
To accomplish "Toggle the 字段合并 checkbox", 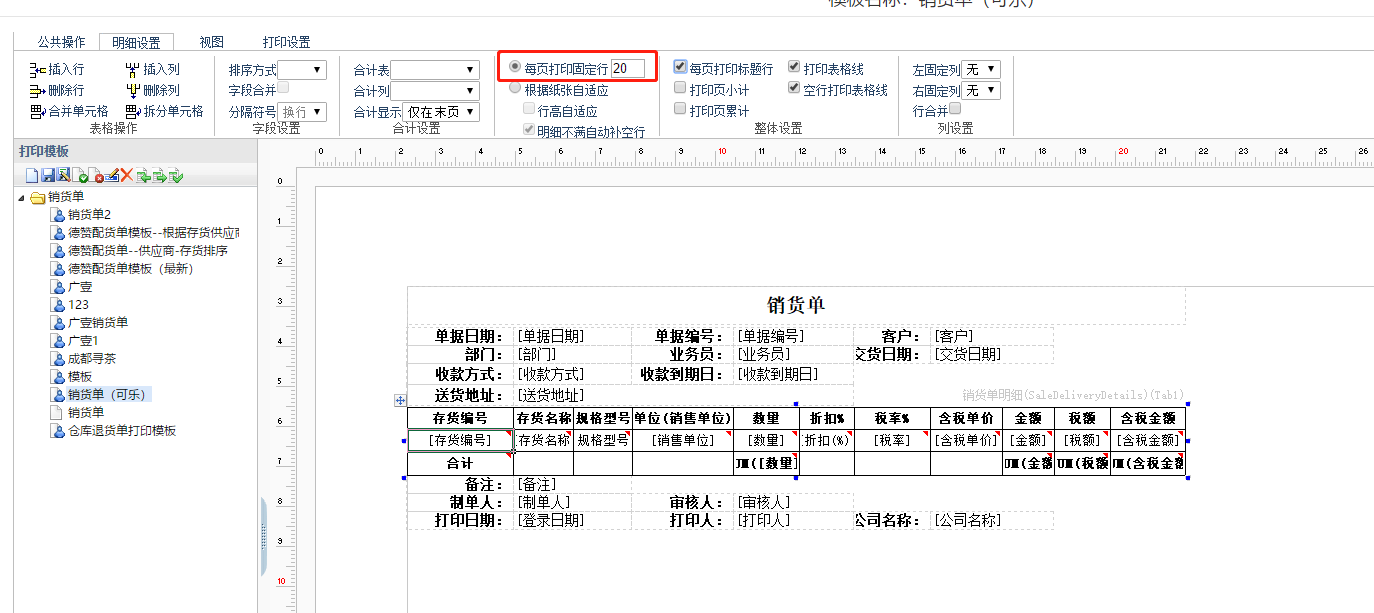I will pyautogui.click(x=283, y=89).
